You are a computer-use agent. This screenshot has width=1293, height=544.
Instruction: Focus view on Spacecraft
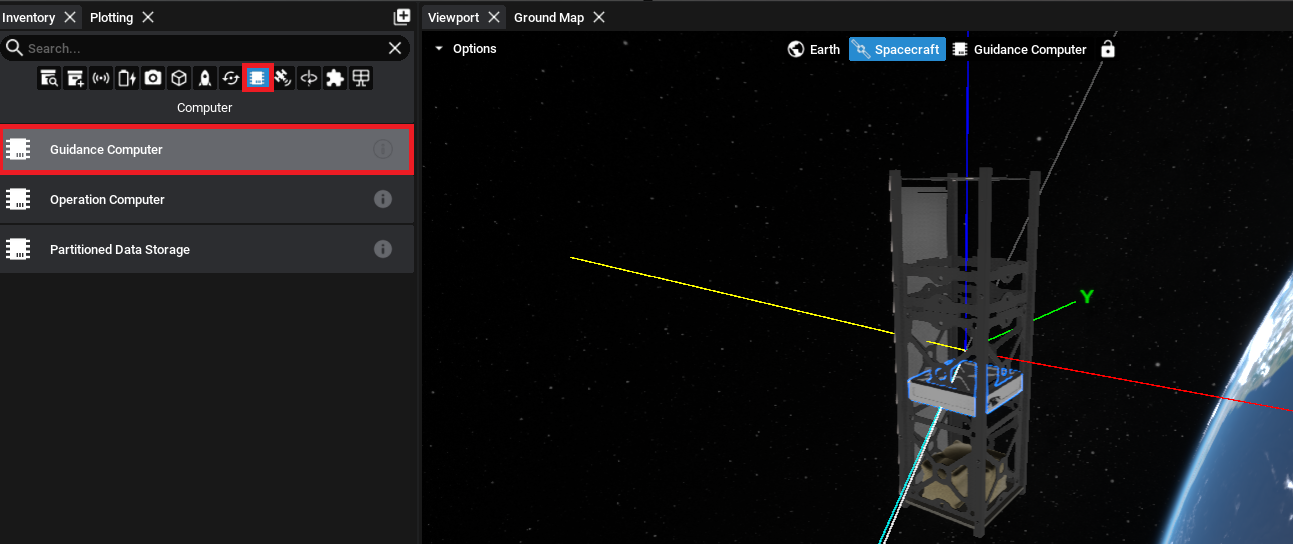[897, 49]
